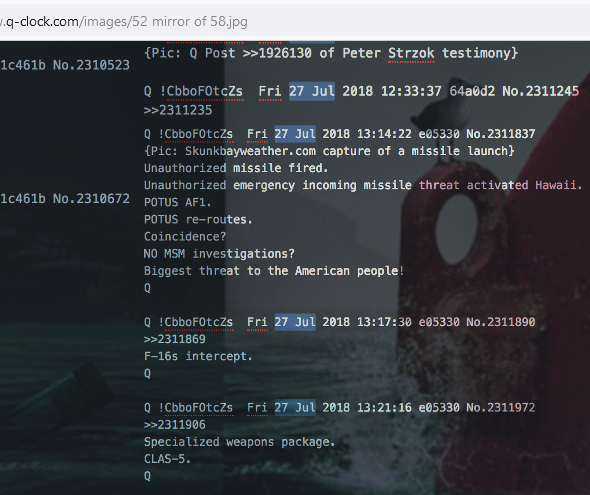Click 'Unauthorized missile fired.' line

pos(236,168)
